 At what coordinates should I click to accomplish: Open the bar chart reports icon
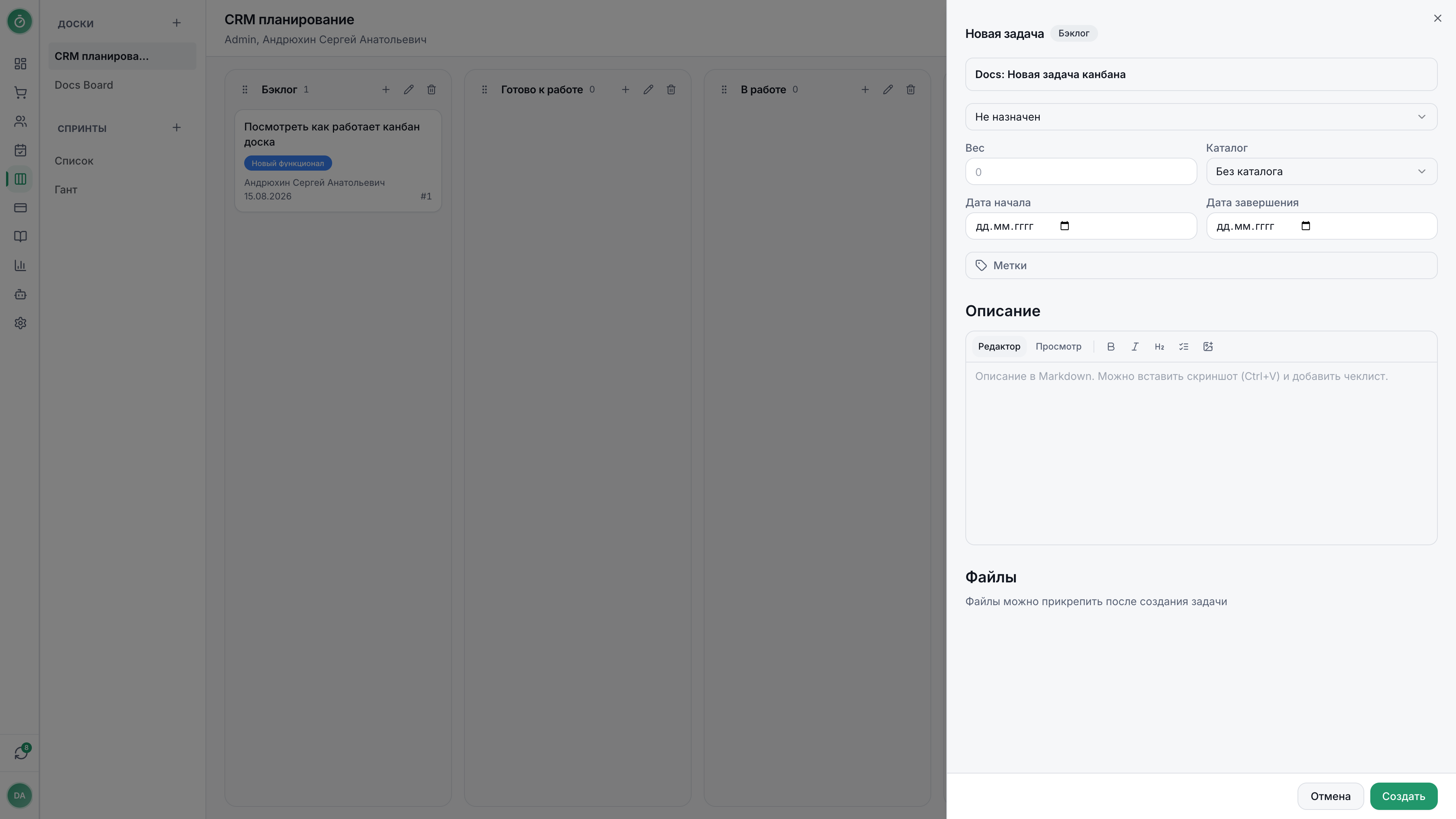pyautogui.click(x=20, y=266)
